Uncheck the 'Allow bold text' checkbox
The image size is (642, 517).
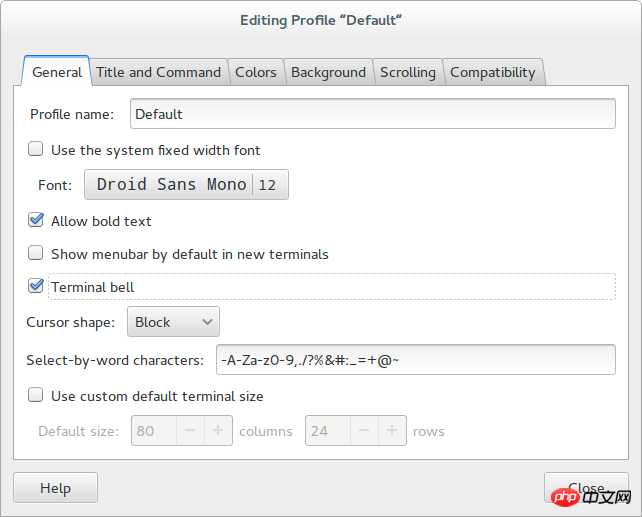click(x=36, y=220)
